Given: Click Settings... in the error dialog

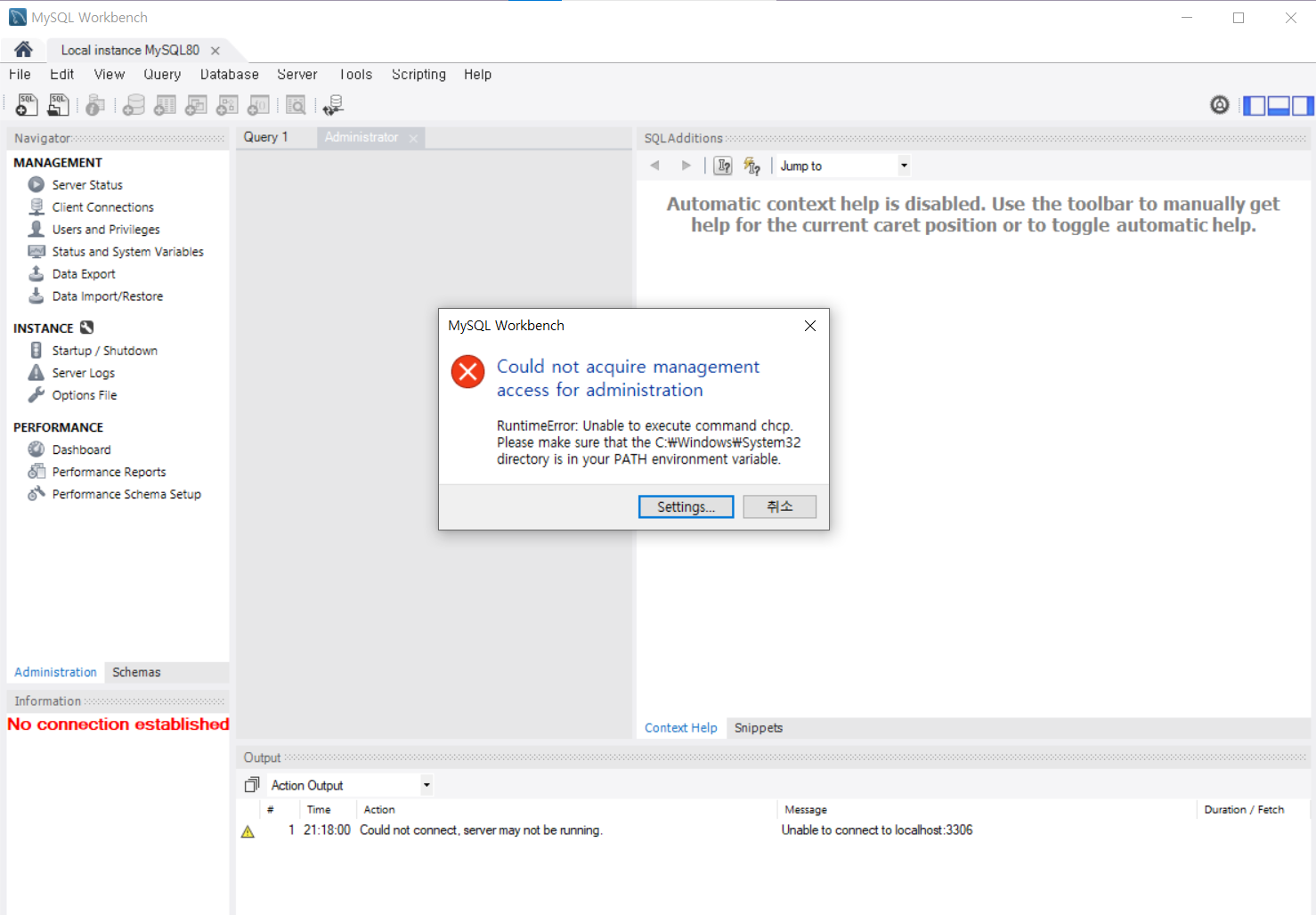Looking at the screenshot, I should click(x=686, y=506).
